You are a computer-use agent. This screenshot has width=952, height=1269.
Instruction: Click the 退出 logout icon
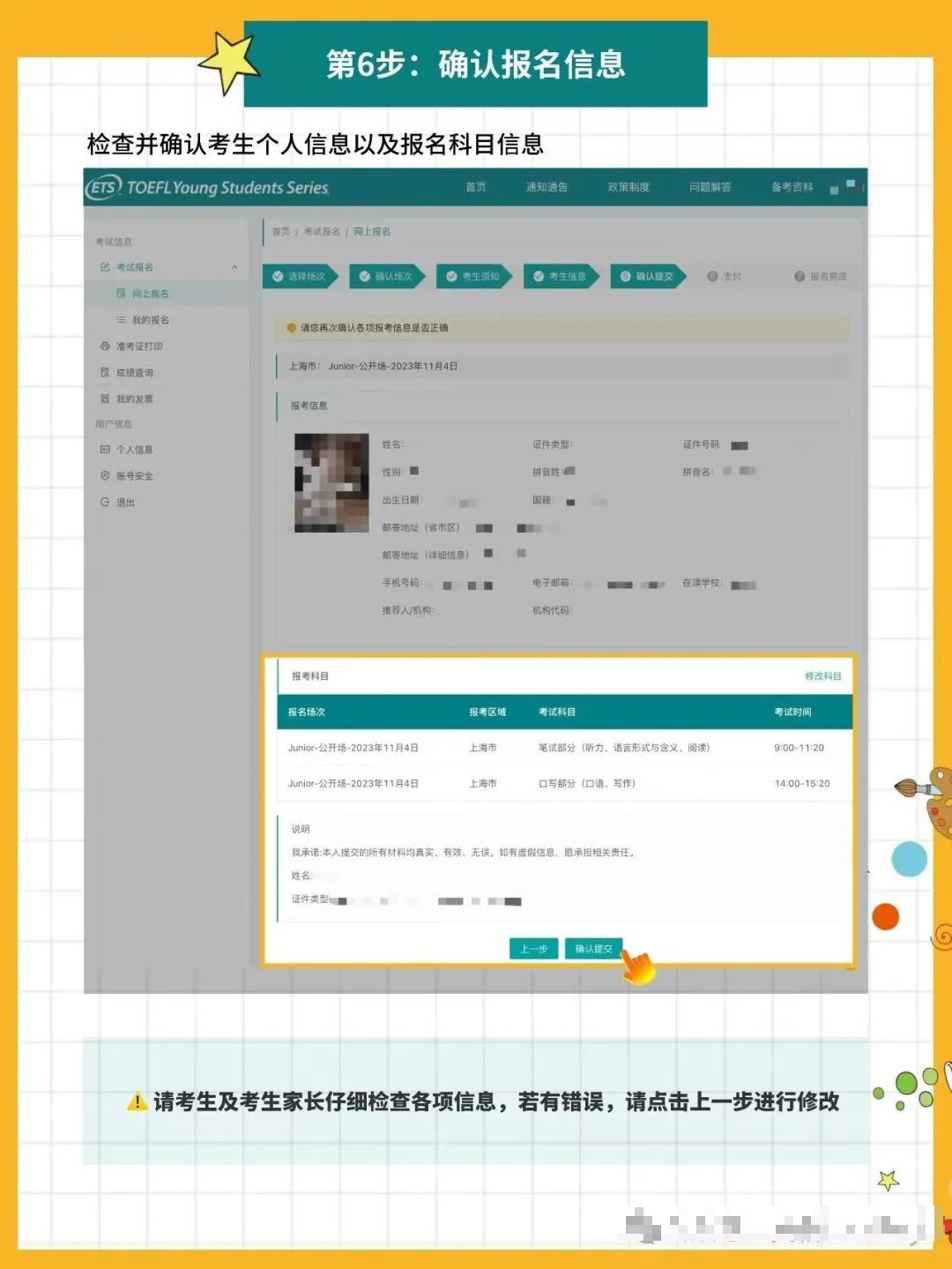click(x=105, y=501)
